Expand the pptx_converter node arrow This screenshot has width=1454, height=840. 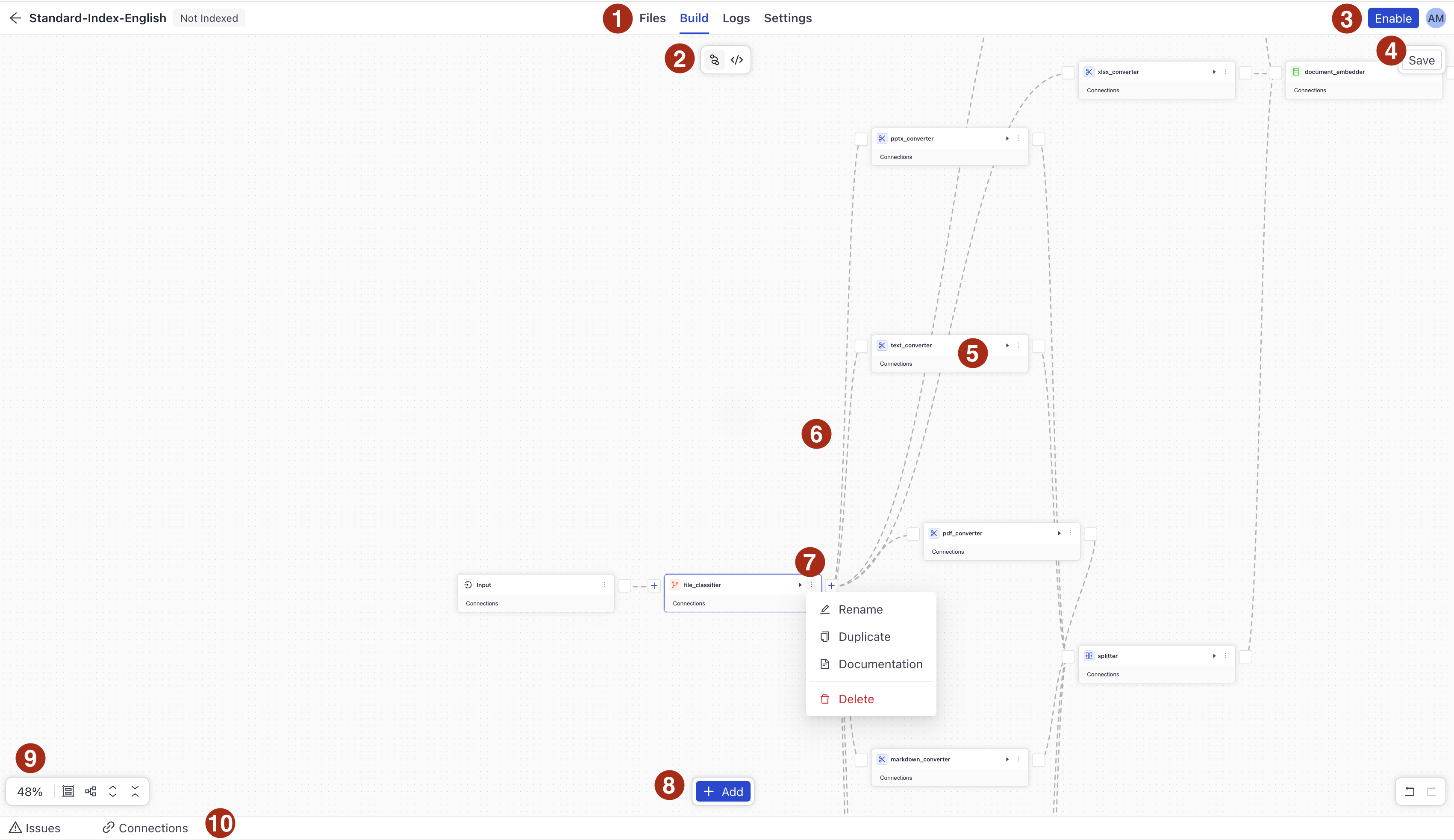tap(1007, 138)
